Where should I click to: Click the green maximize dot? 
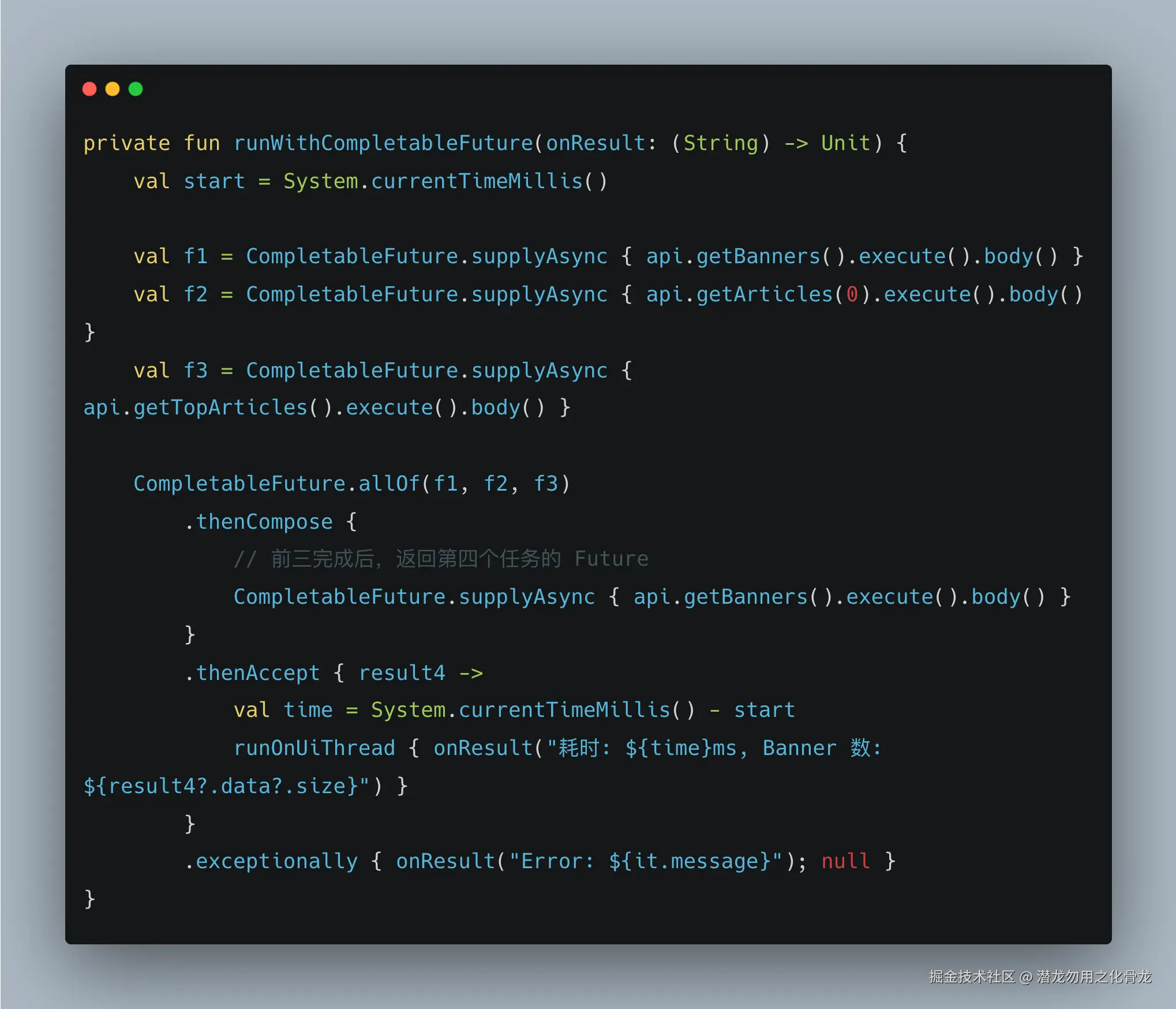[136, 89]
